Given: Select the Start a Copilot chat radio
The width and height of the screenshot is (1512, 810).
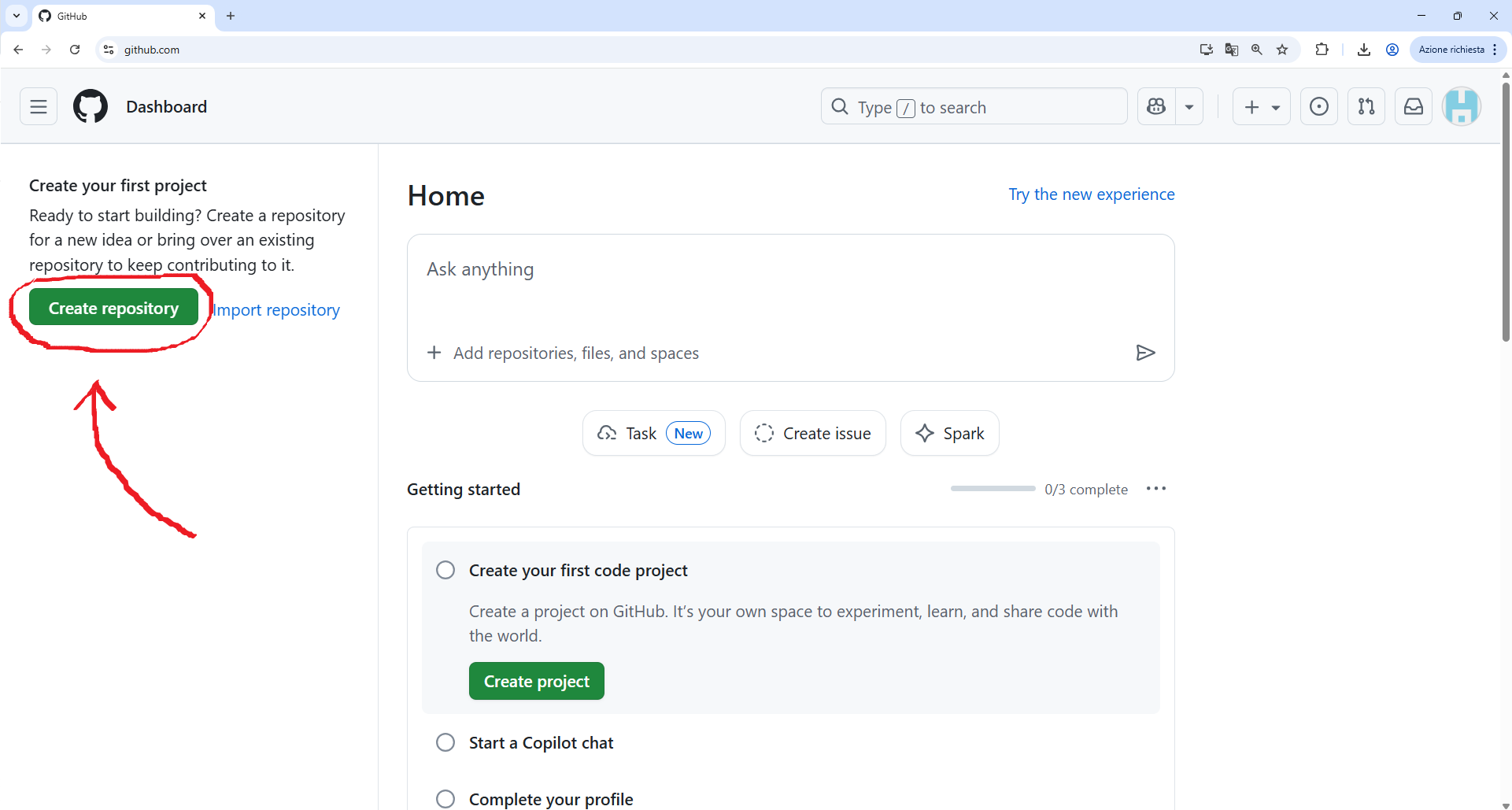Looking at the screenshot, I should [445, 742].
